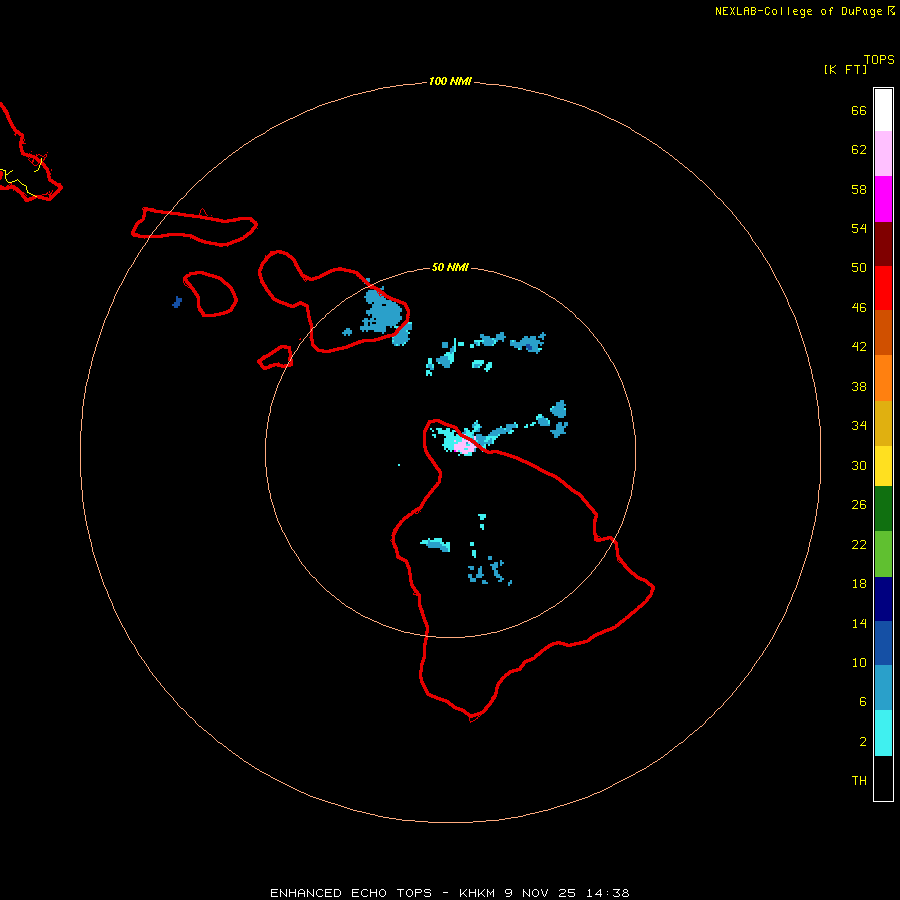The height and width of the screenshot is (900, 900).
Task: Click the legend value 22
Action: pos(859,545)
